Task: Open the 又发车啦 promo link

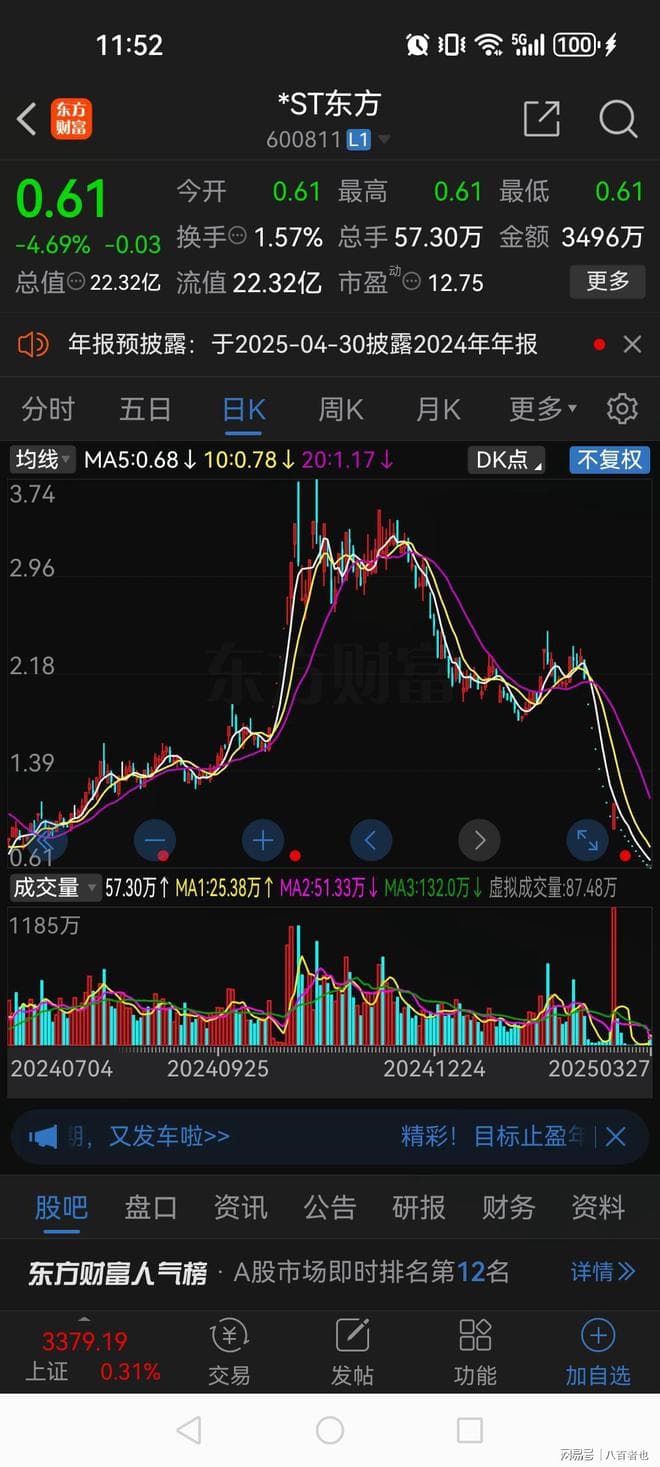Action: pyautogui.click(x=169, y=1136)
